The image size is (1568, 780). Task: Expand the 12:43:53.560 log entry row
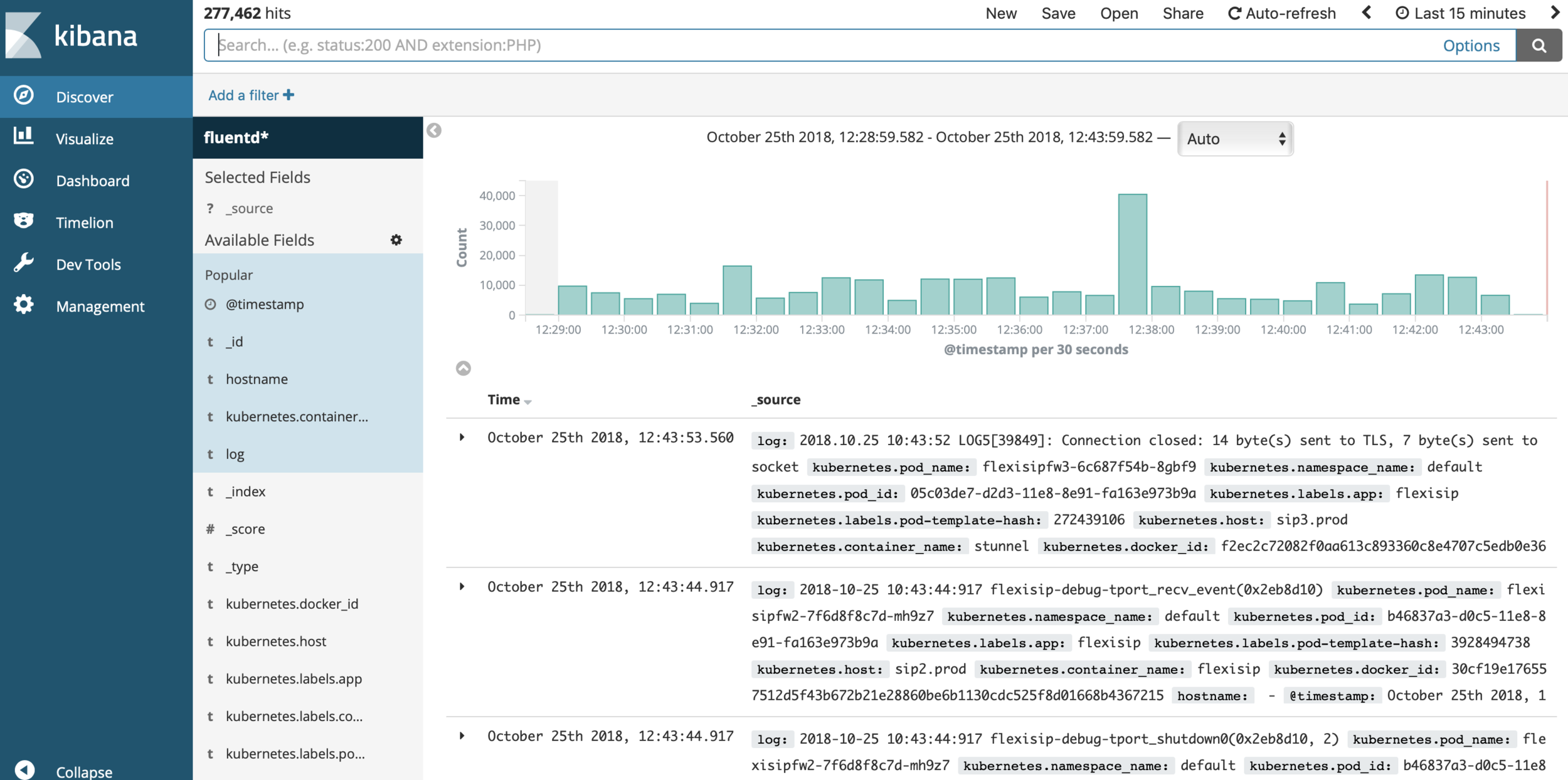[x=462, y=437]
